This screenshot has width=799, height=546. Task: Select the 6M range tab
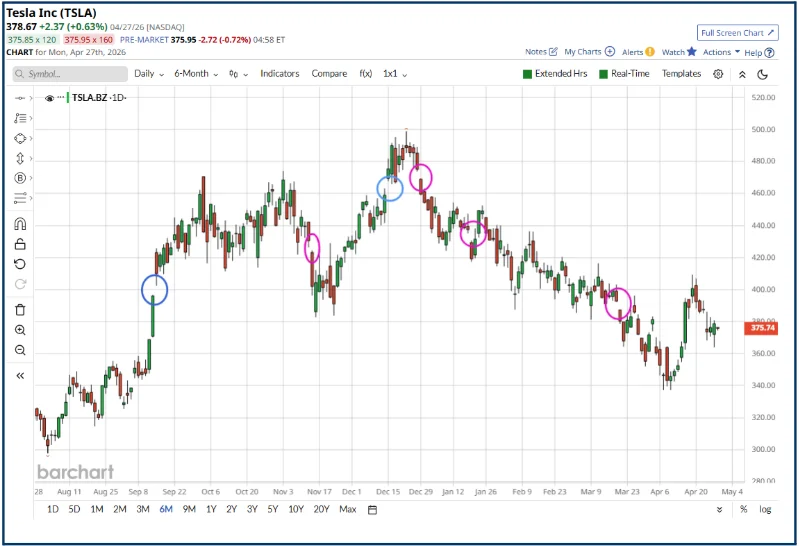pos(166,509)
